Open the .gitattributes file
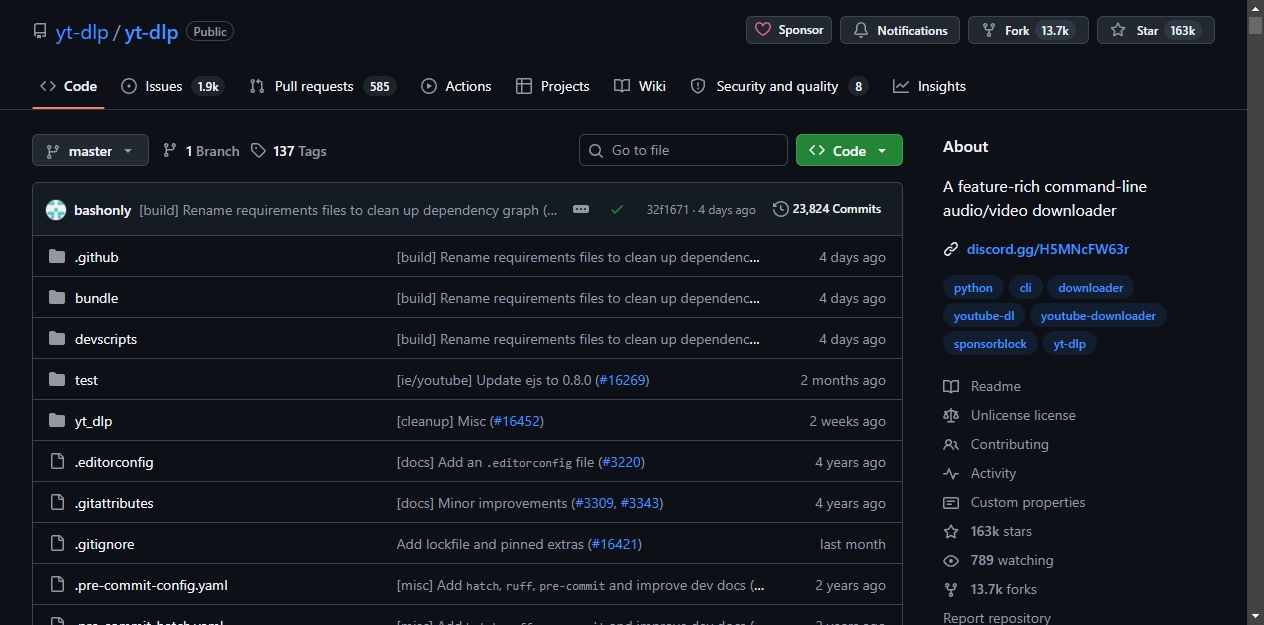 114,503
